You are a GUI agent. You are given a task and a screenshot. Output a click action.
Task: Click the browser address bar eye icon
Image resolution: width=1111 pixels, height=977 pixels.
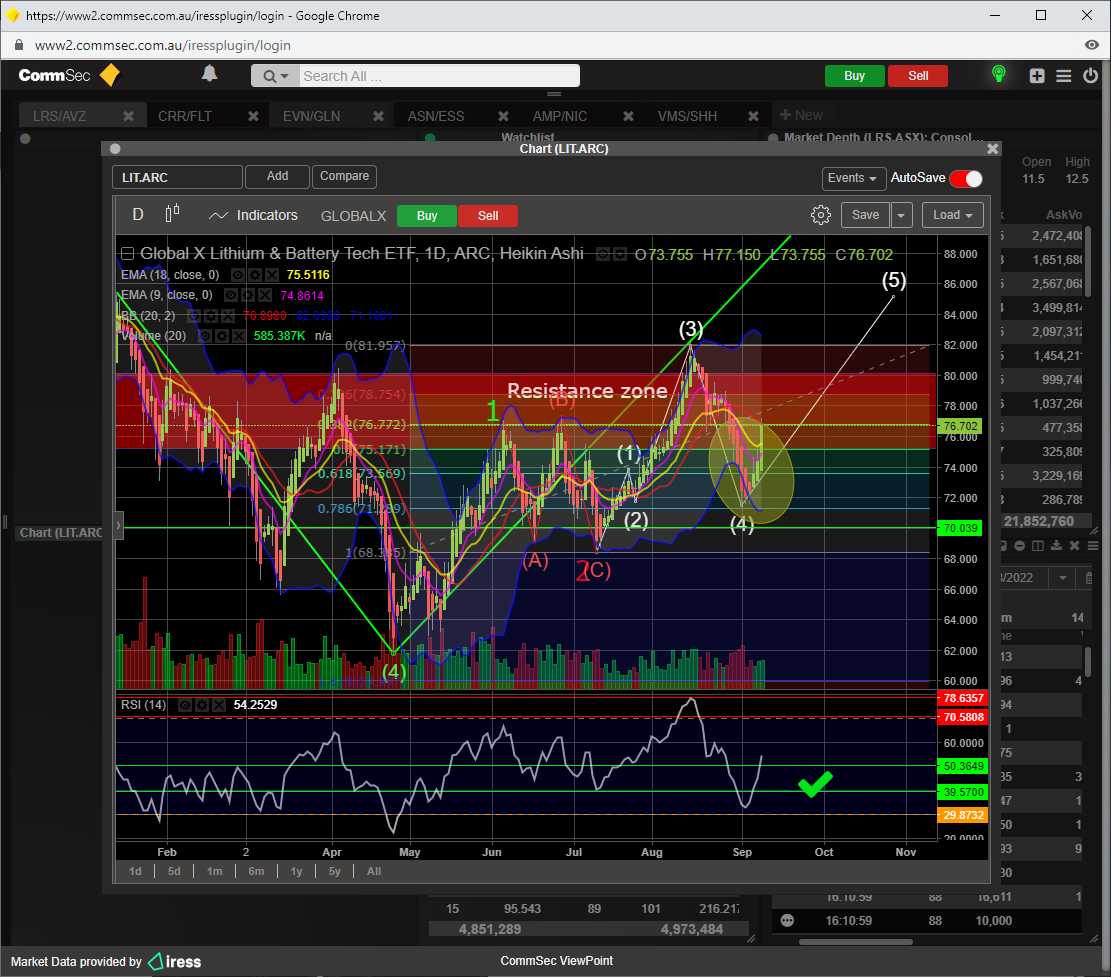point(1092,45)
